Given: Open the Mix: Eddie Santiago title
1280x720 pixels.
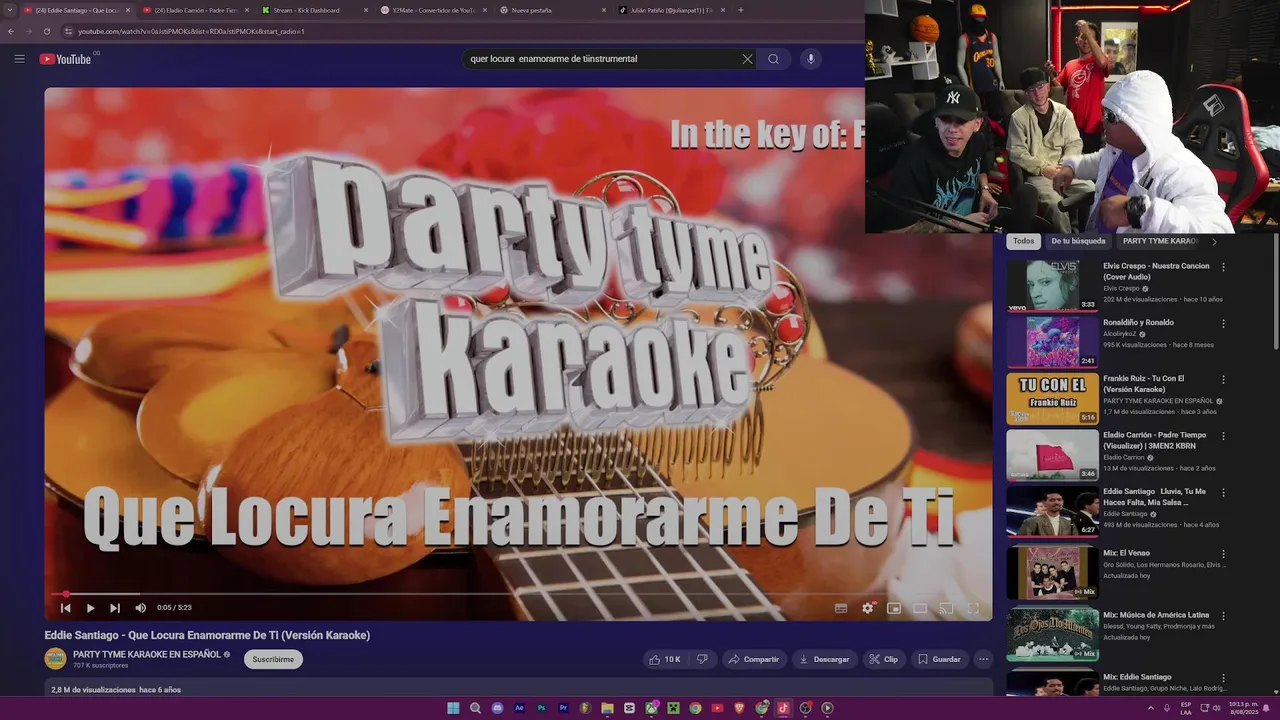Looking at the screenshot, I should click(1137, 677).
